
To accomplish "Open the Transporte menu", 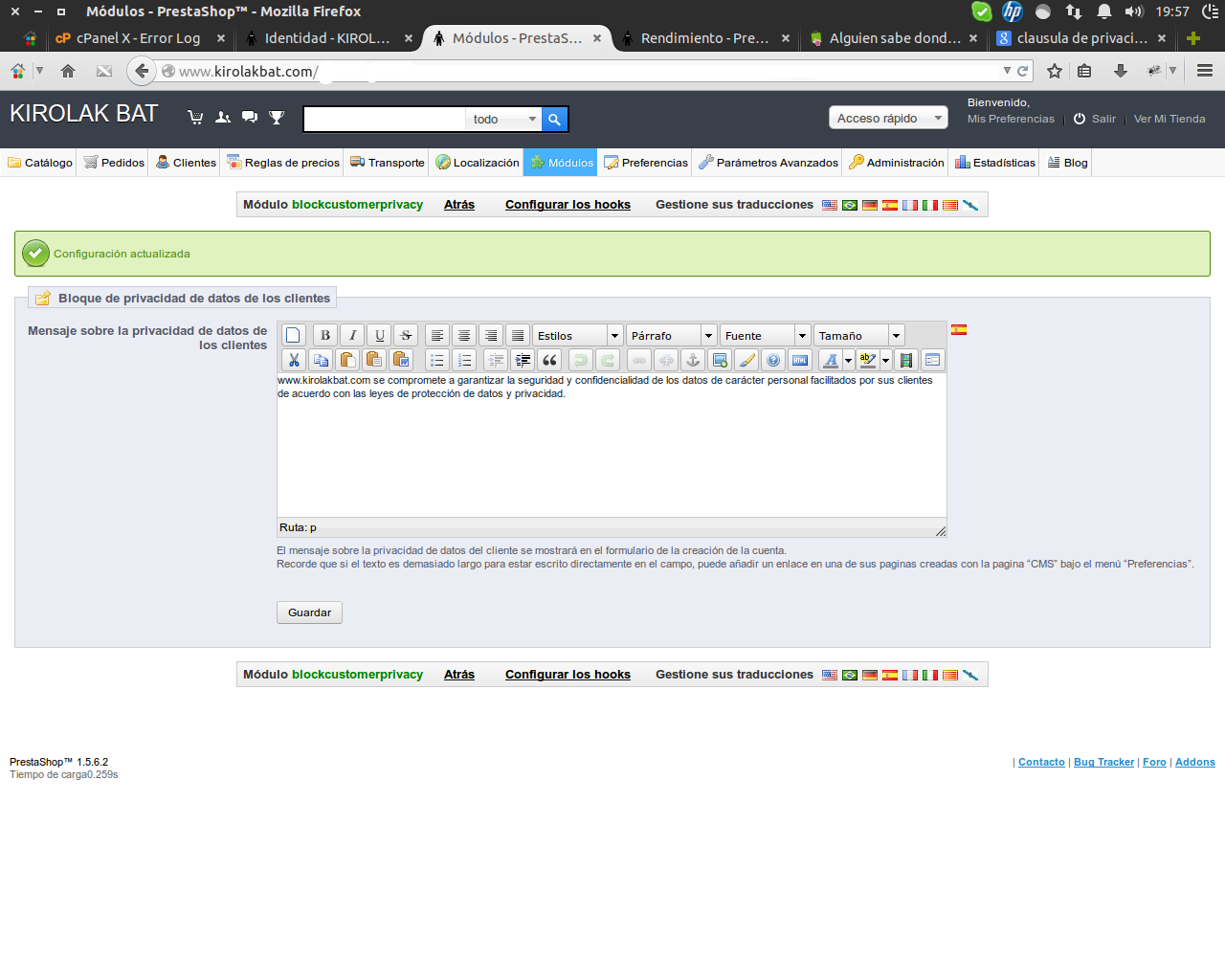I will point(388,163).
